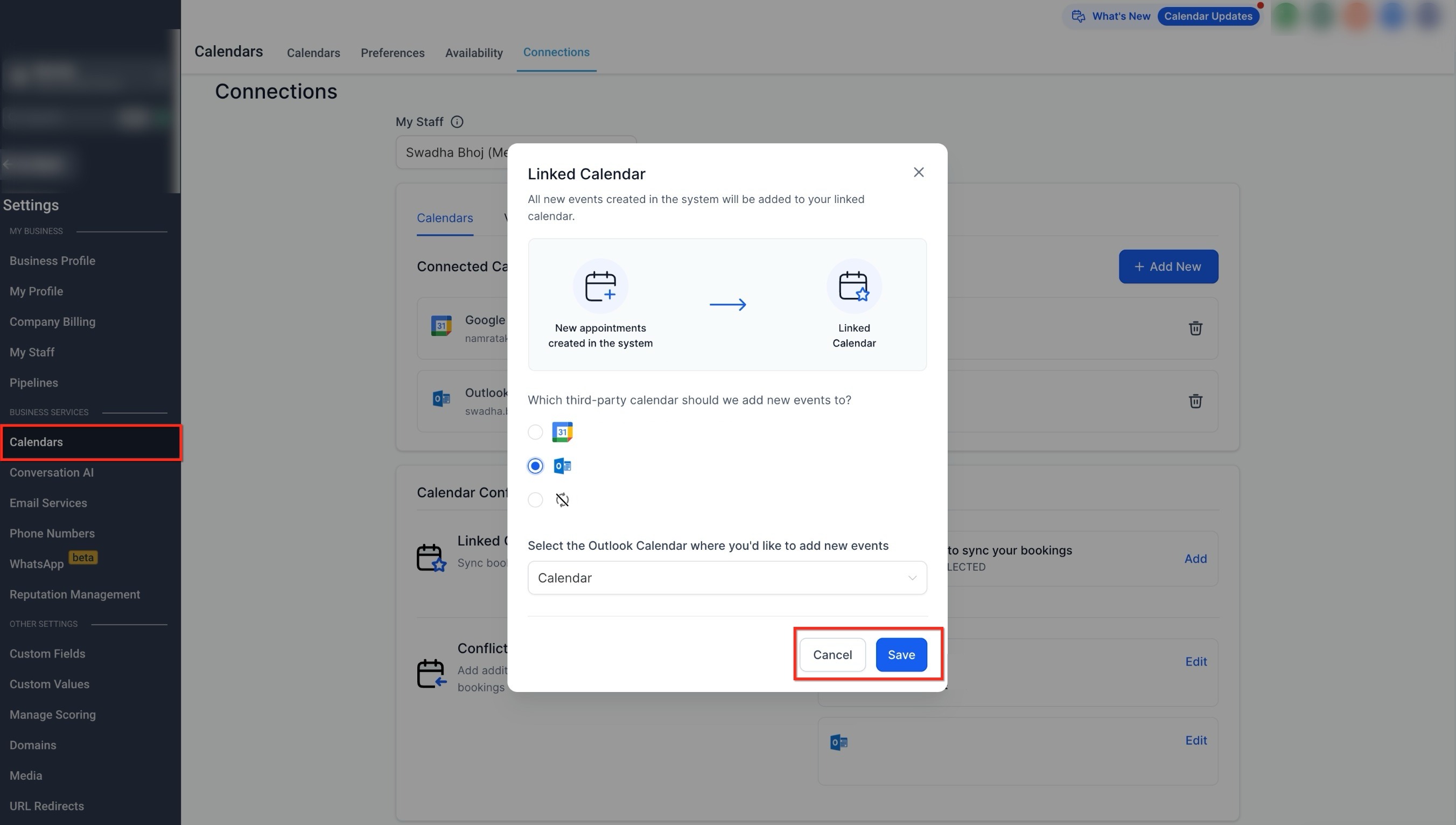Image resolution: width=1456 pixels, height=825 pixels.
Task: Open Preferences tab in Calendars header
Action: click(392, 53)
